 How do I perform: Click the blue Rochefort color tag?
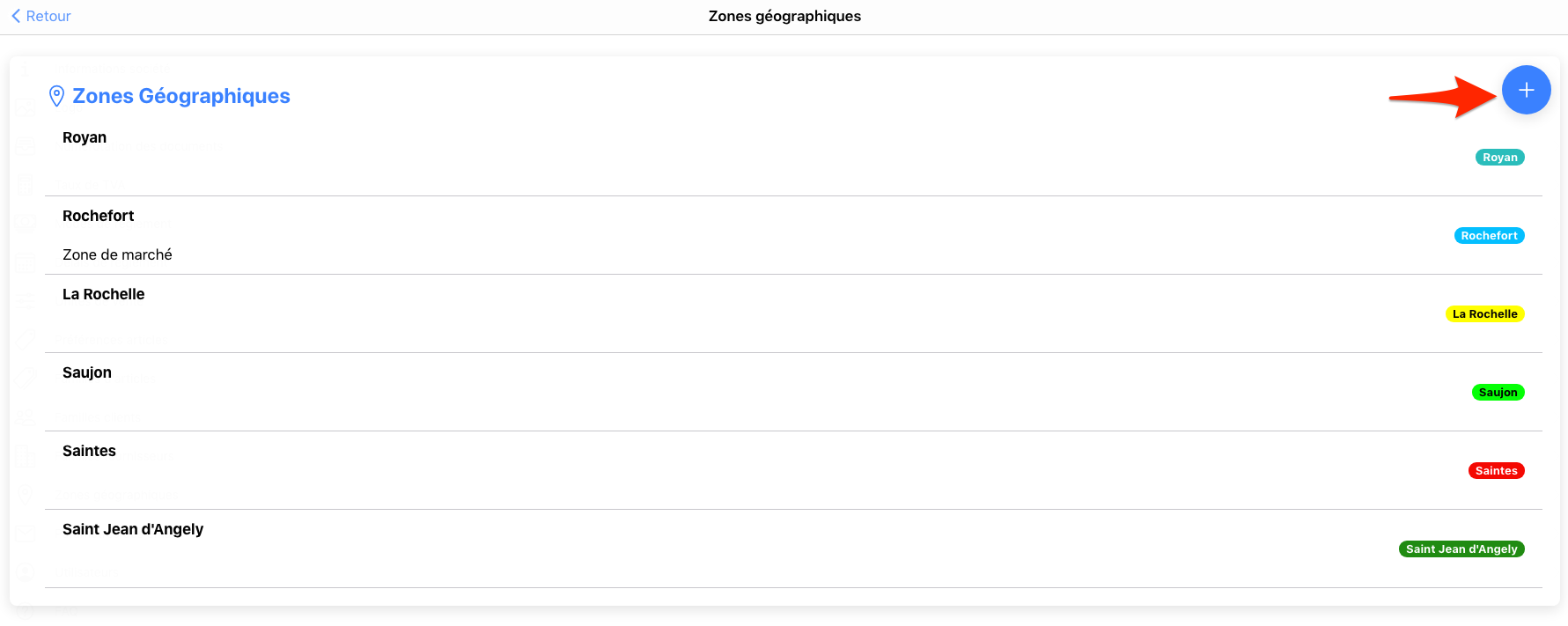pyautogui.click(x=1489, y=236)
